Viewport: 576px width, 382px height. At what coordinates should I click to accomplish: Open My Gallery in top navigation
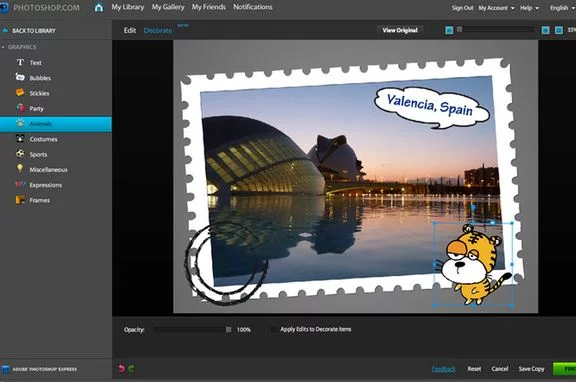click(168, 7)
